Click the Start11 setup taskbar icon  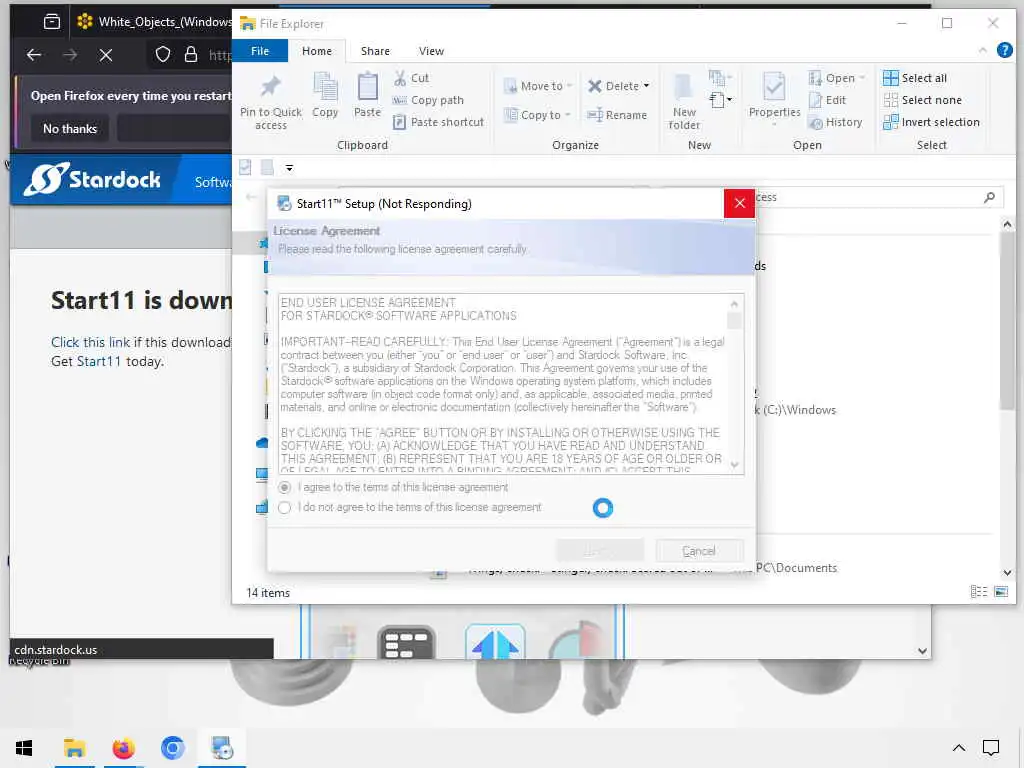(221, 748)
